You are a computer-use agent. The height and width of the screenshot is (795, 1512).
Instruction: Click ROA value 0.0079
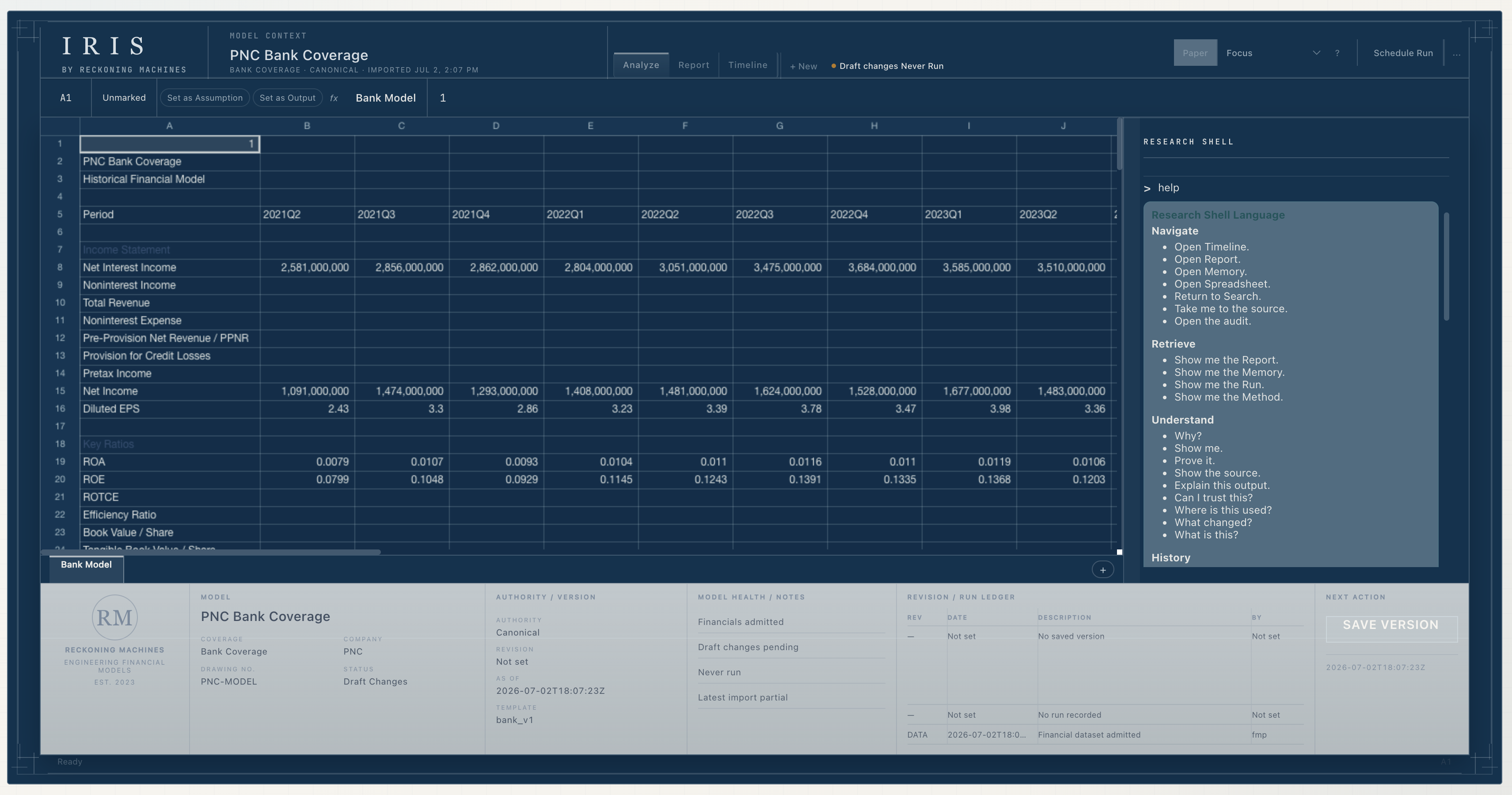307,462
